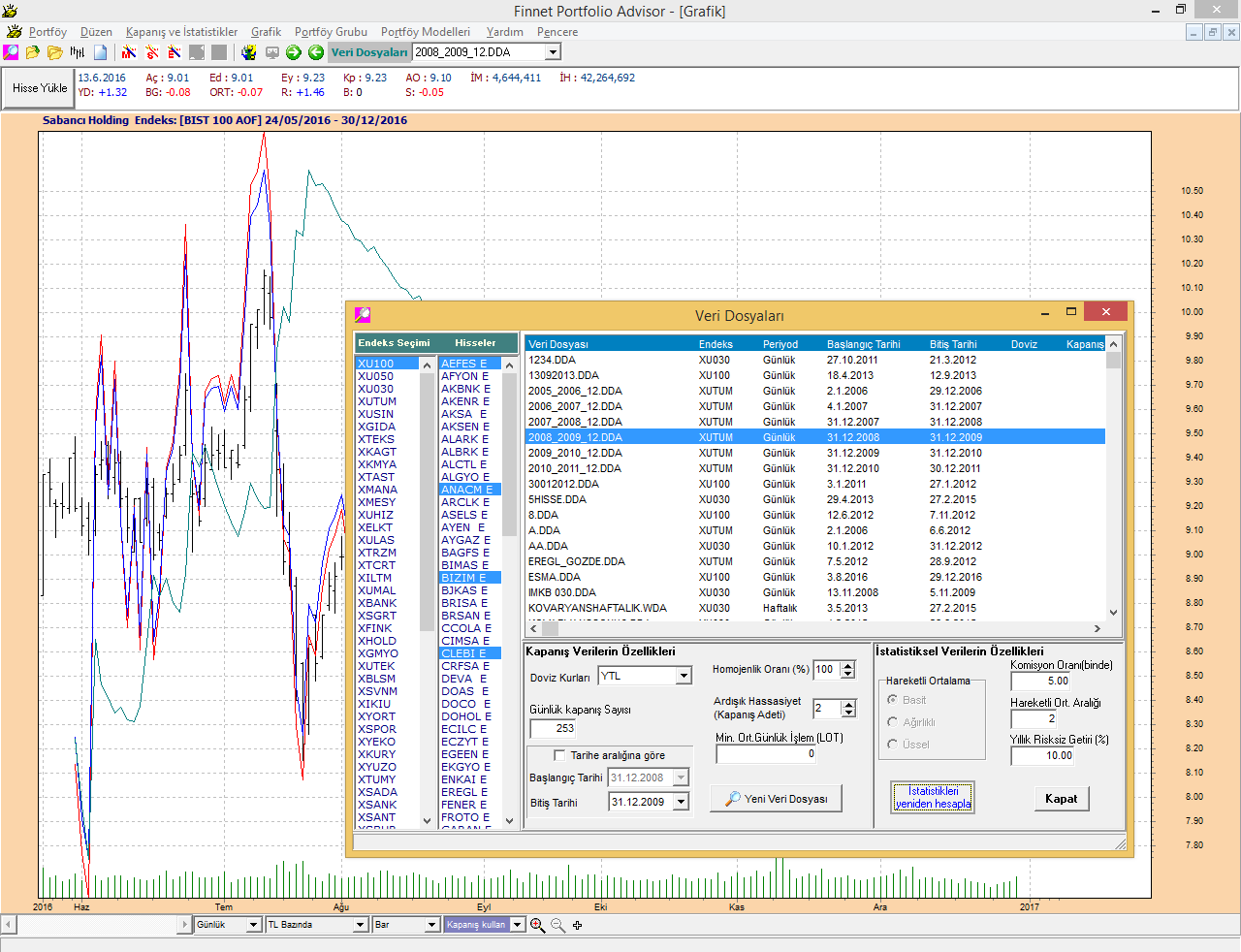Click the wand icon labeled E
The height and width of the screenshot is (952, 1241).
point(175,52)
